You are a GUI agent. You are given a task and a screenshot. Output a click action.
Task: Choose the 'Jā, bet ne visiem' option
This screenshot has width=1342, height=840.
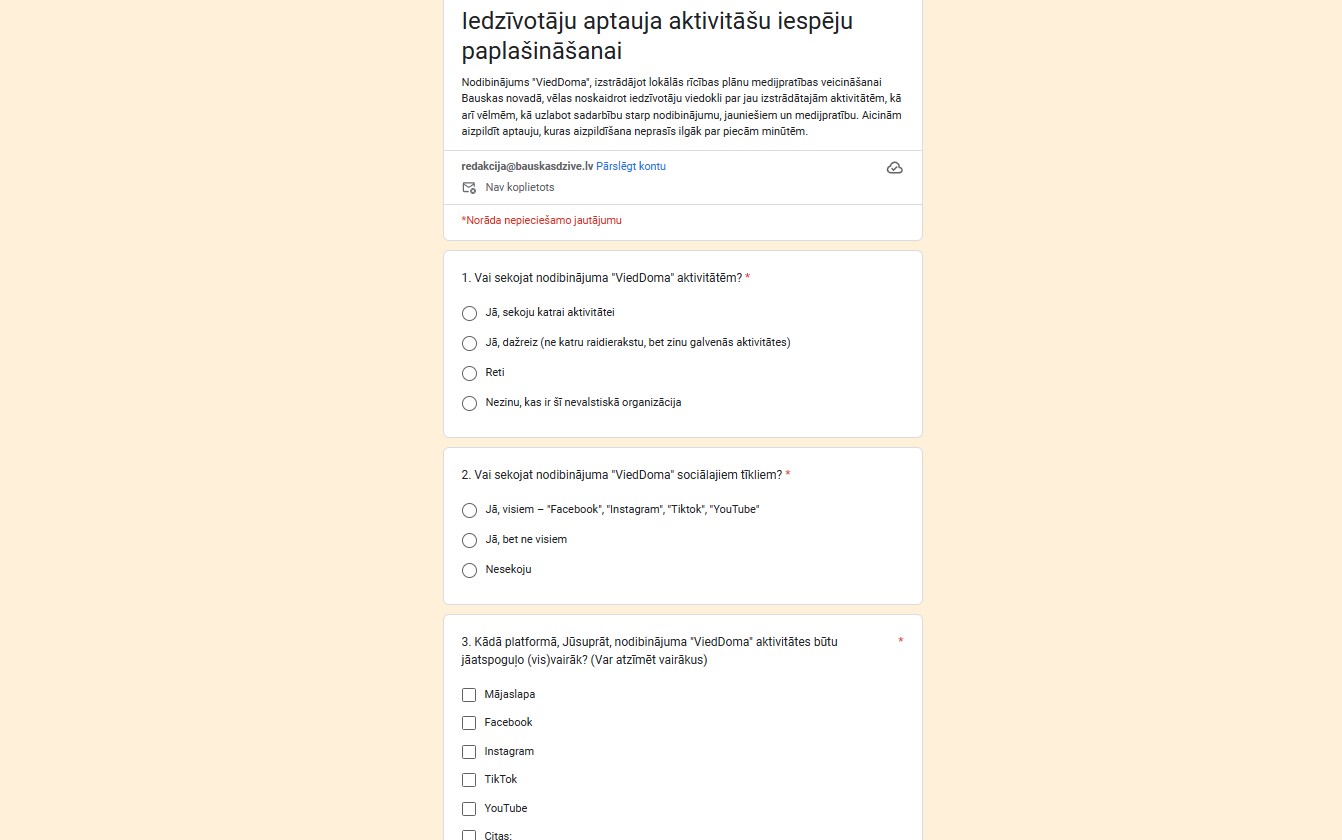click(x=469, y=540)
